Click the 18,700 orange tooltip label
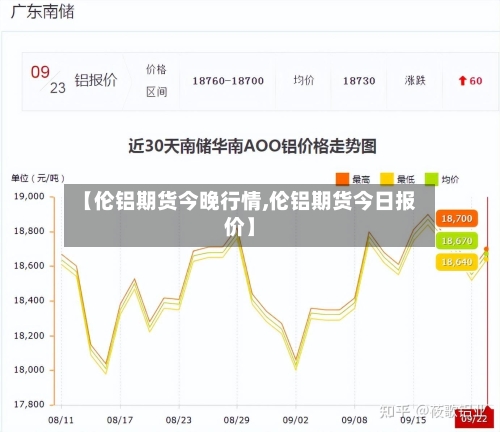 tap(457, 219)
